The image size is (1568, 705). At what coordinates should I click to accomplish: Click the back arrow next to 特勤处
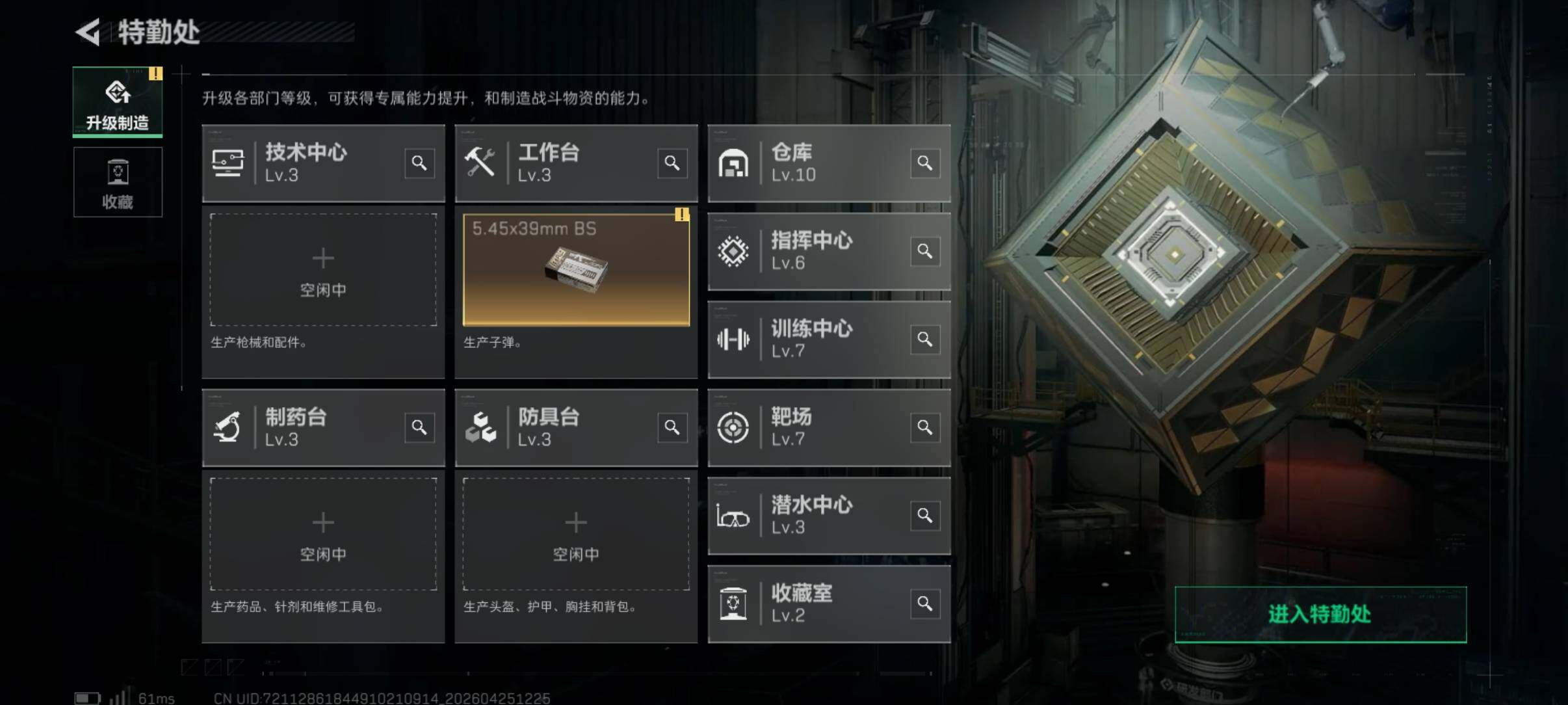point(88,31)
